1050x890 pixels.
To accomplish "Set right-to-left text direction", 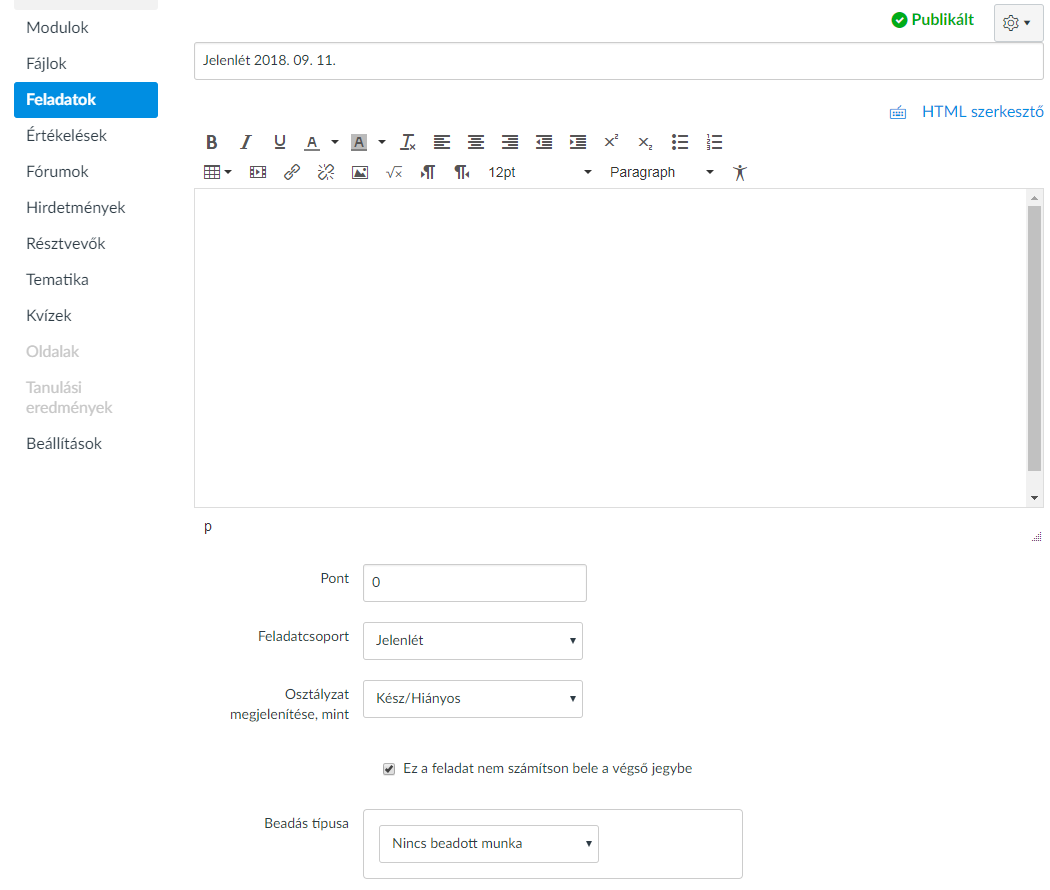I will click(x=462, y=172).
